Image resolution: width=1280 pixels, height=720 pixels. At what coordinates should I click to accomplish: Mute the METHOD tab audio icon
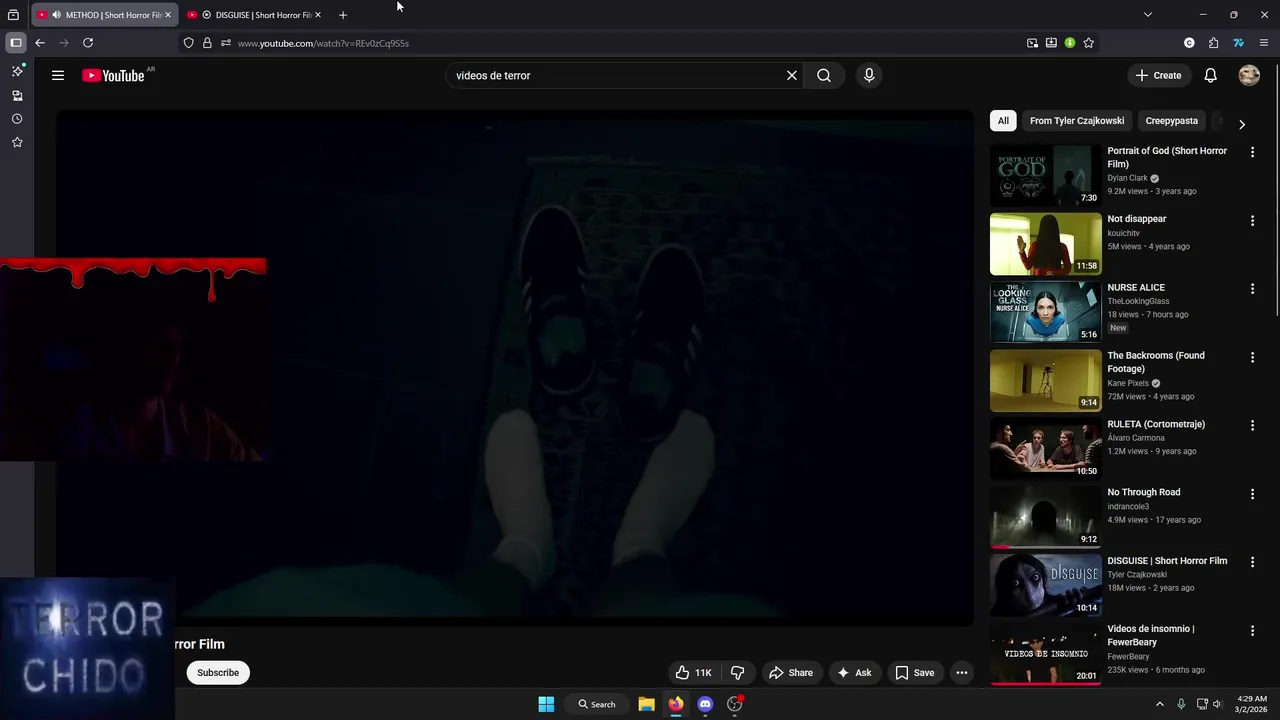click(56, 15)
